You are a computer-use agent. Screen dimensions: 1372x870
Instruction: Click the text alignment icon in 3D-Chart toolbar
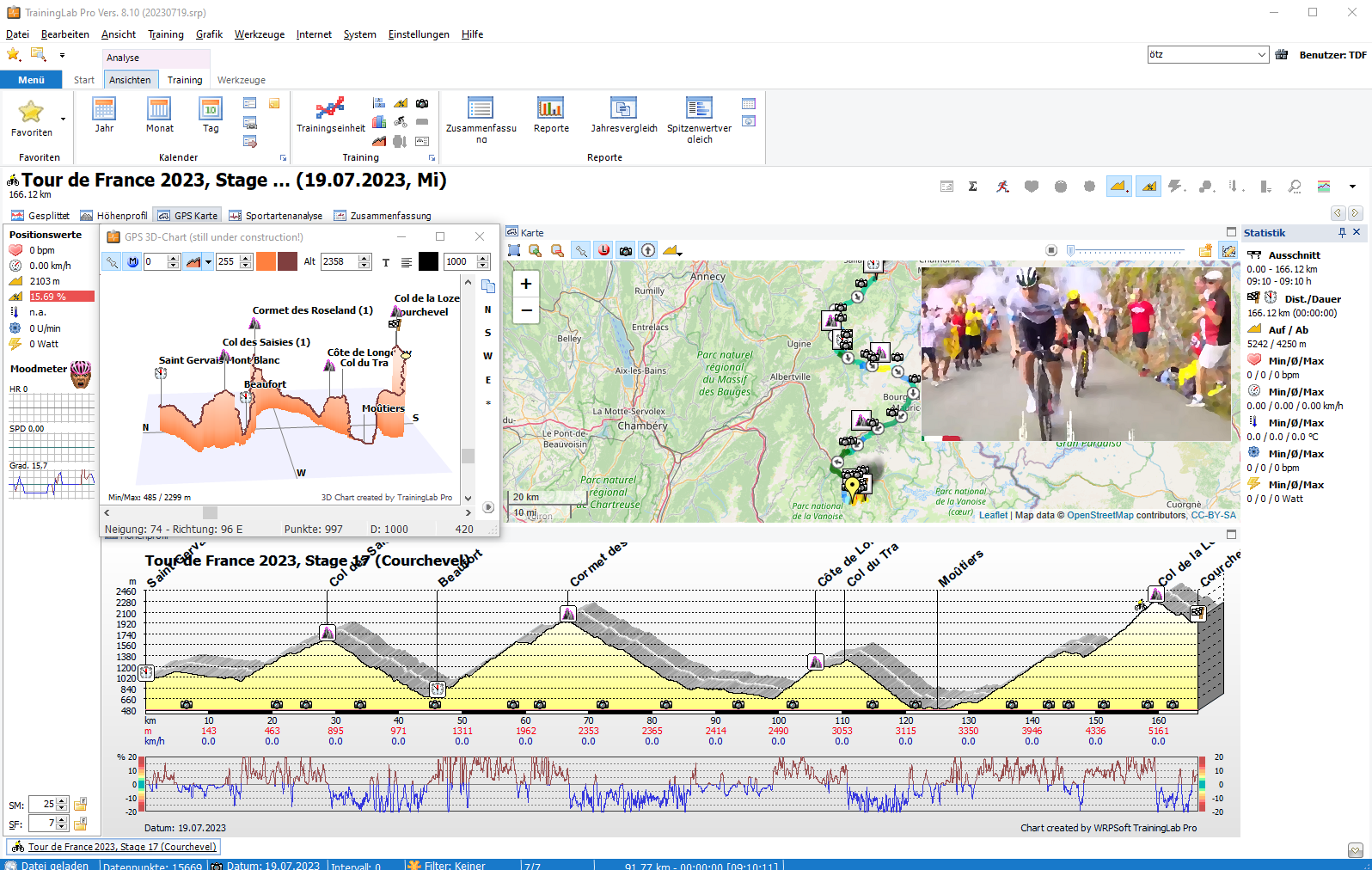point(406,262)
